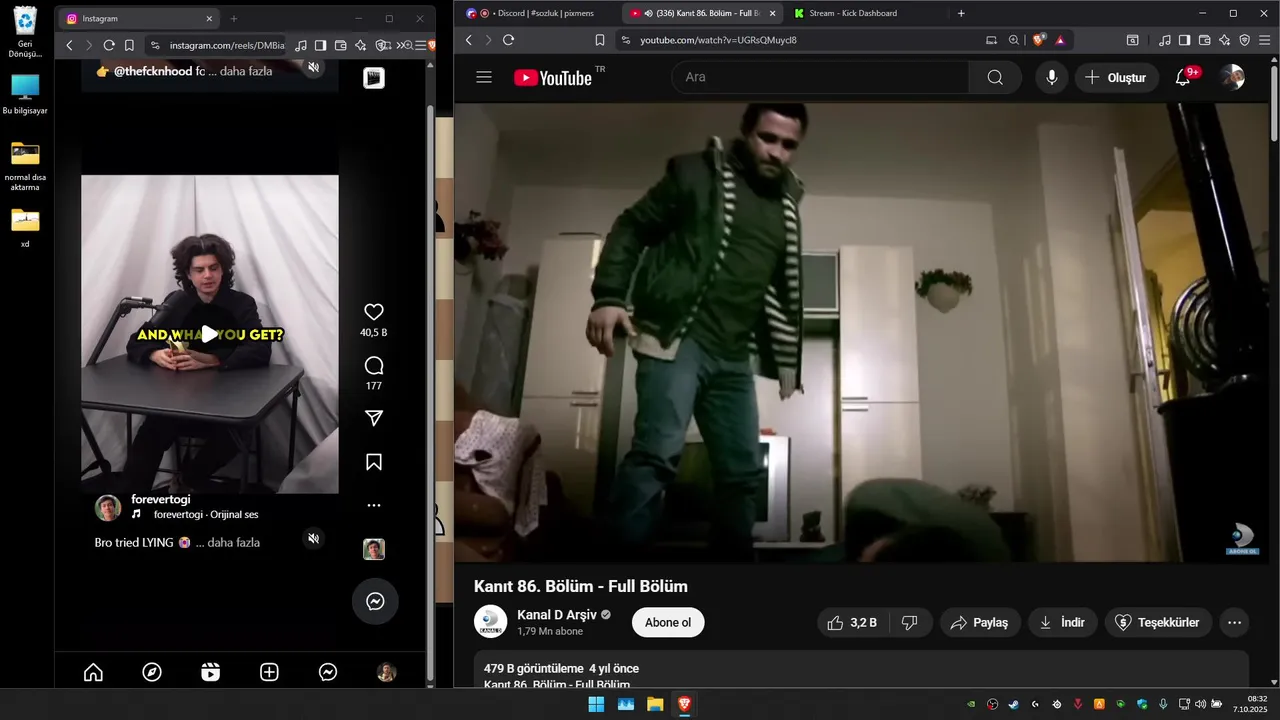Open File Explorer from taskbar
This screenshot has width=1280, height=720.
click(655, 704)
